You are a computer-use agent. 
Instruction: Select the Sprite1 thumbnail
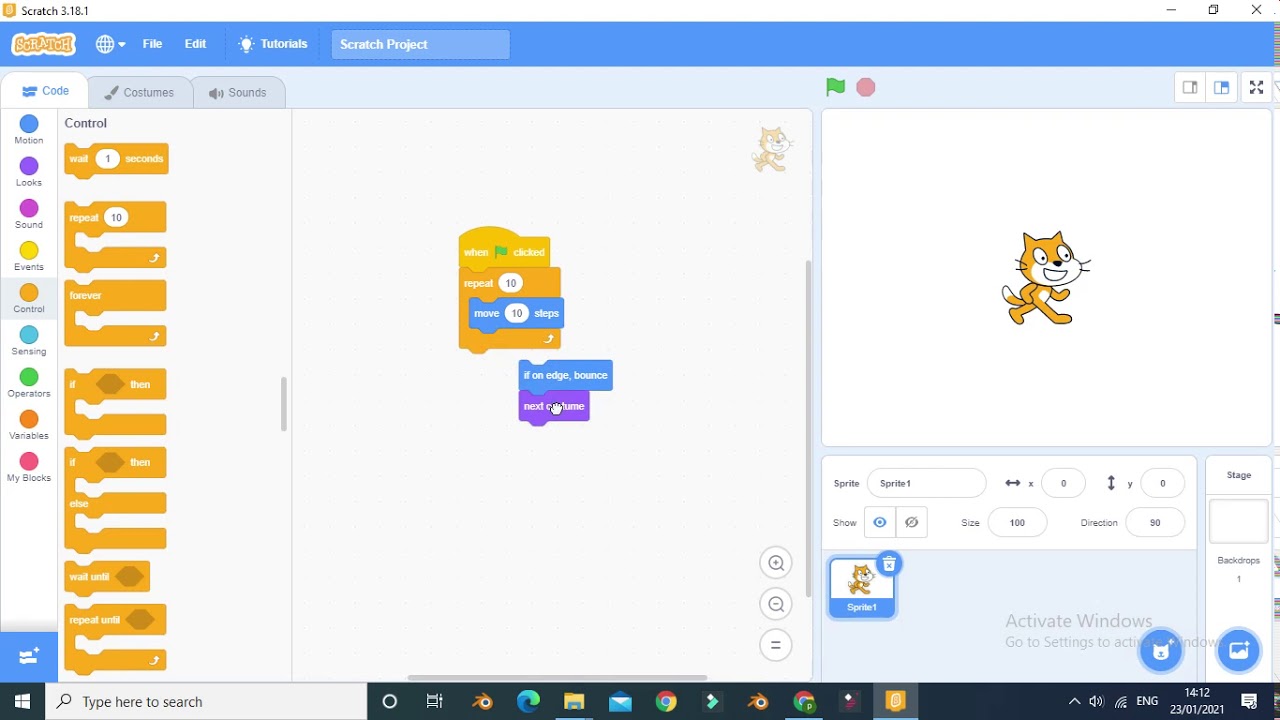pyautogui.click(x=862, y=588)
